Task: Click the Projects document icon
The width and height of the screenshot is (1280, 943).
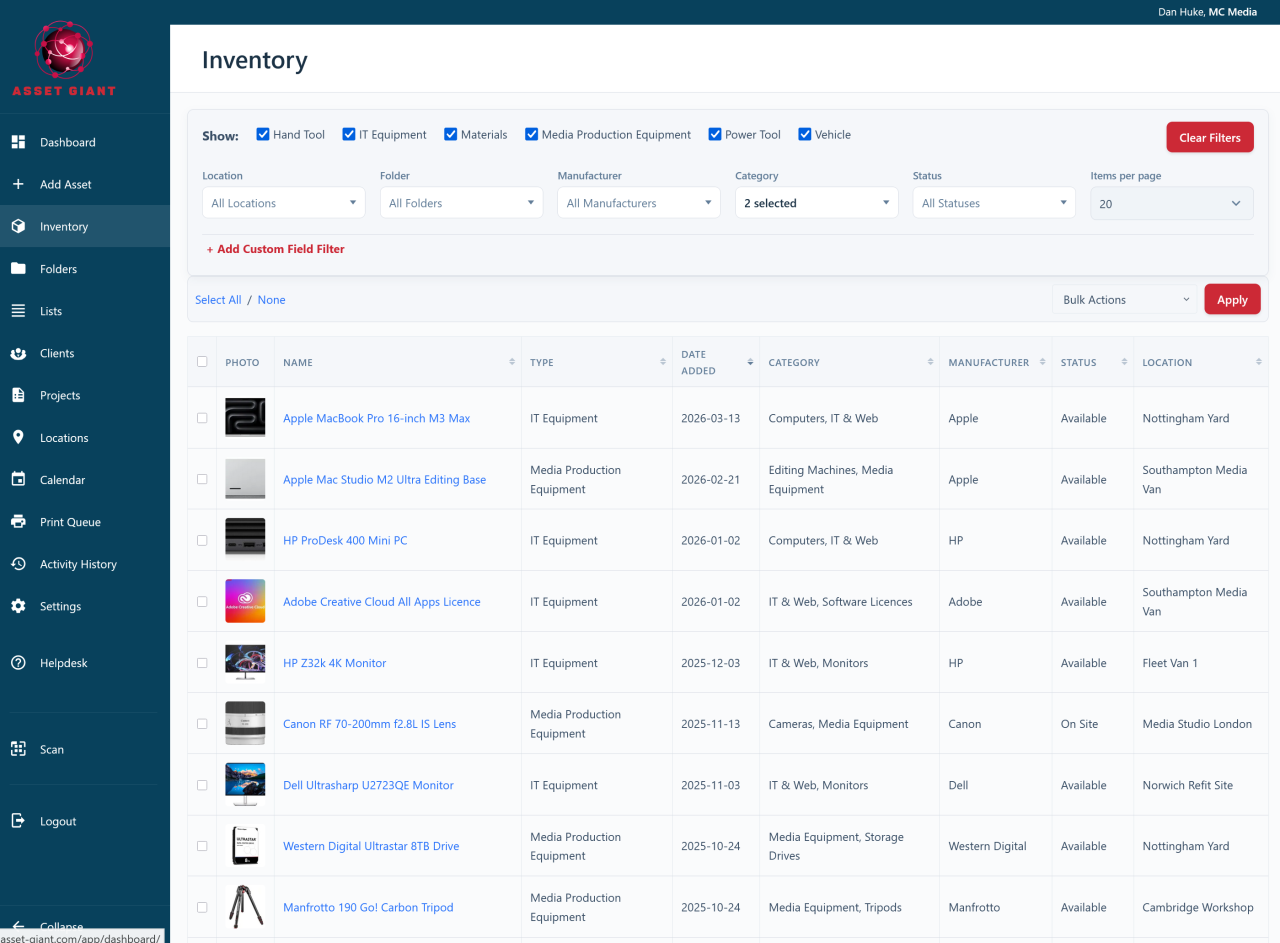Action: (18, 395)
